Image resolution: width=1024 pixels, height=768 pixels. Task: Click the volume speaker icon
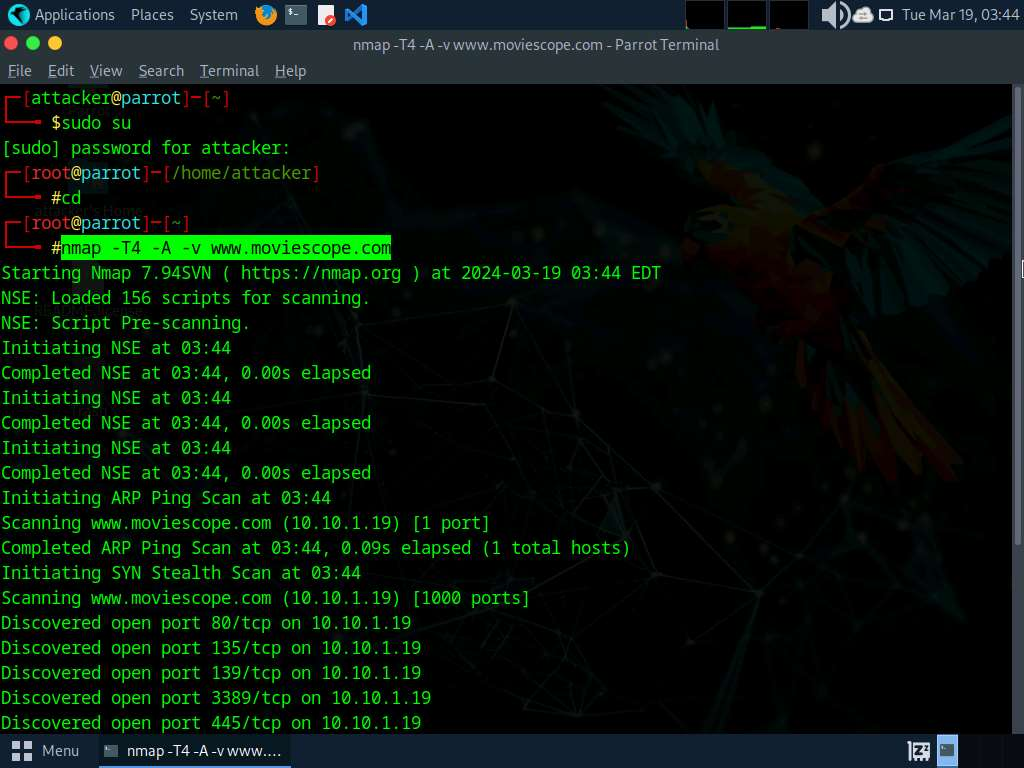tap(834, 15)
